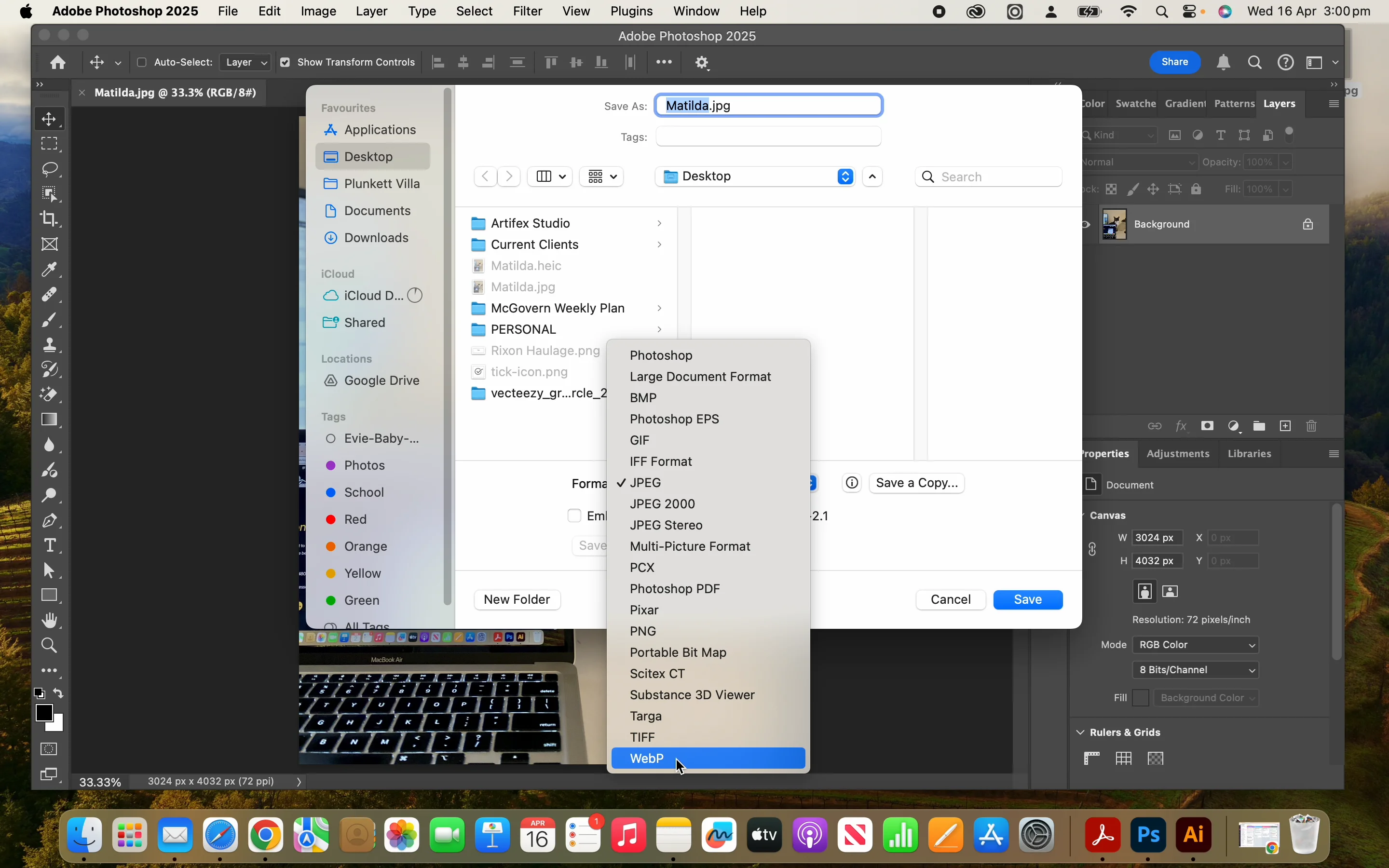Switch to the Adjustments tab

(x=1178, y=453)
